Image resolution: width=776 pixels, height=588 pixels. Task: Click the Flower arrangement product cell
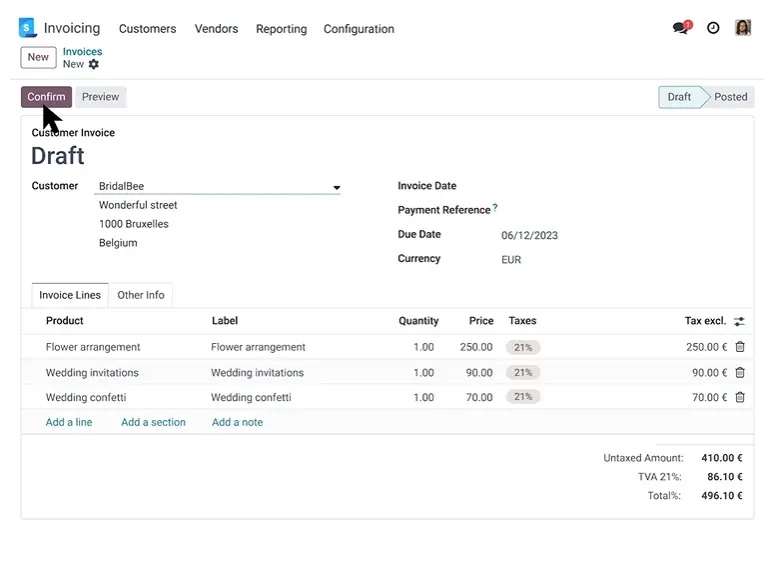pos(93,347)
